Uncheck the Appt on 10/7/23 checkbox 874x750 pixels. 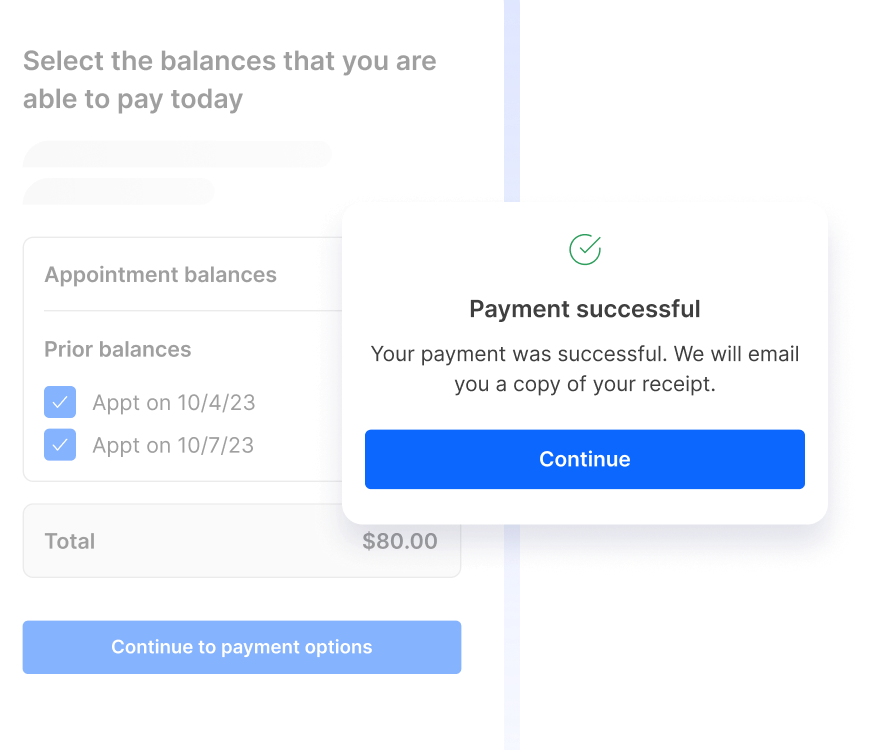coord(60,445)
